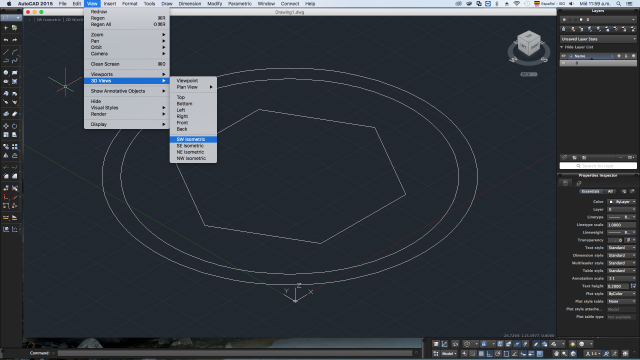Toggle Ortho mode in the status bar
This screenshot has height=360, width=640.
[489, 353]
